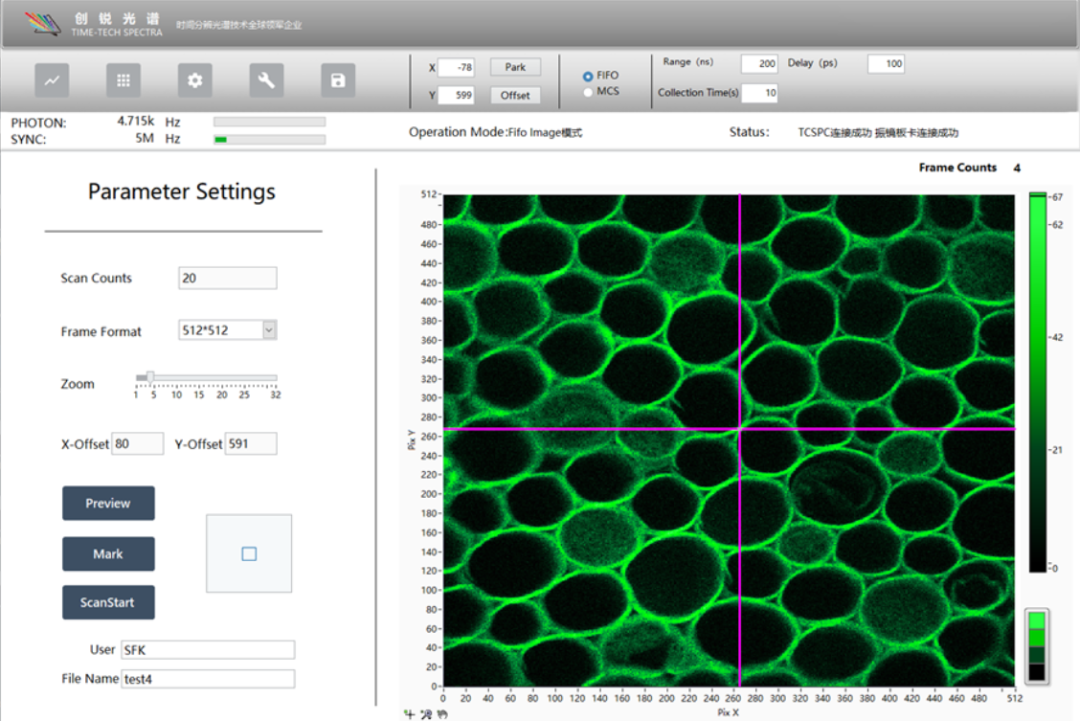The width and height of the screenshot is (1080, 721).
Task: Open the Frame Format dropdown arrow
Action: click(269, 330)
